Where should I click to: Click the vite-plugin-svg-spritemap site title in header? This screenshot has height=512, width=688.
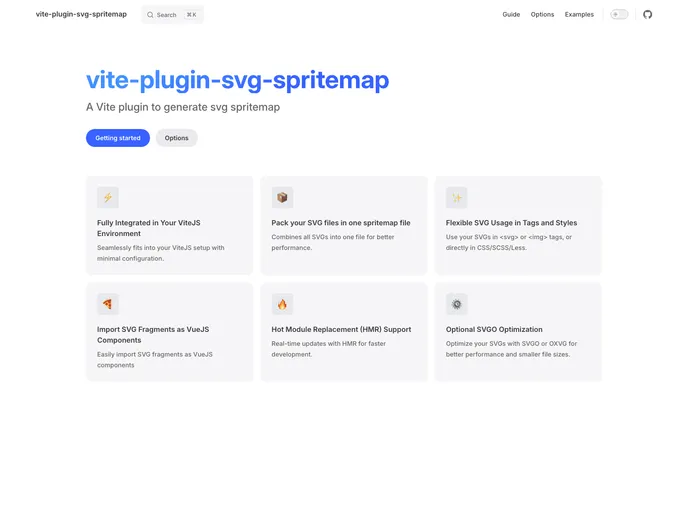(81, 14)
